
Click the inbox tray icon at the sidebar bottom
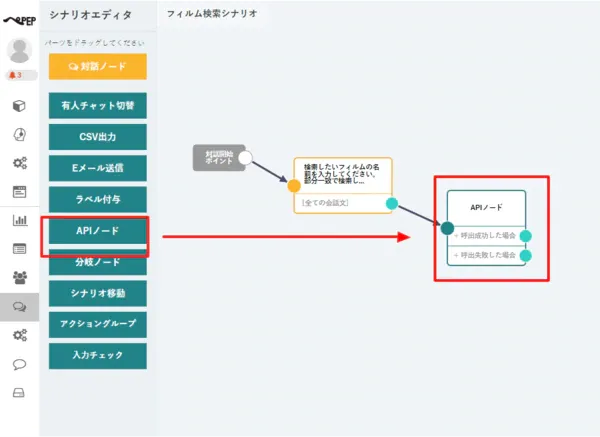(x=19, y=392)
